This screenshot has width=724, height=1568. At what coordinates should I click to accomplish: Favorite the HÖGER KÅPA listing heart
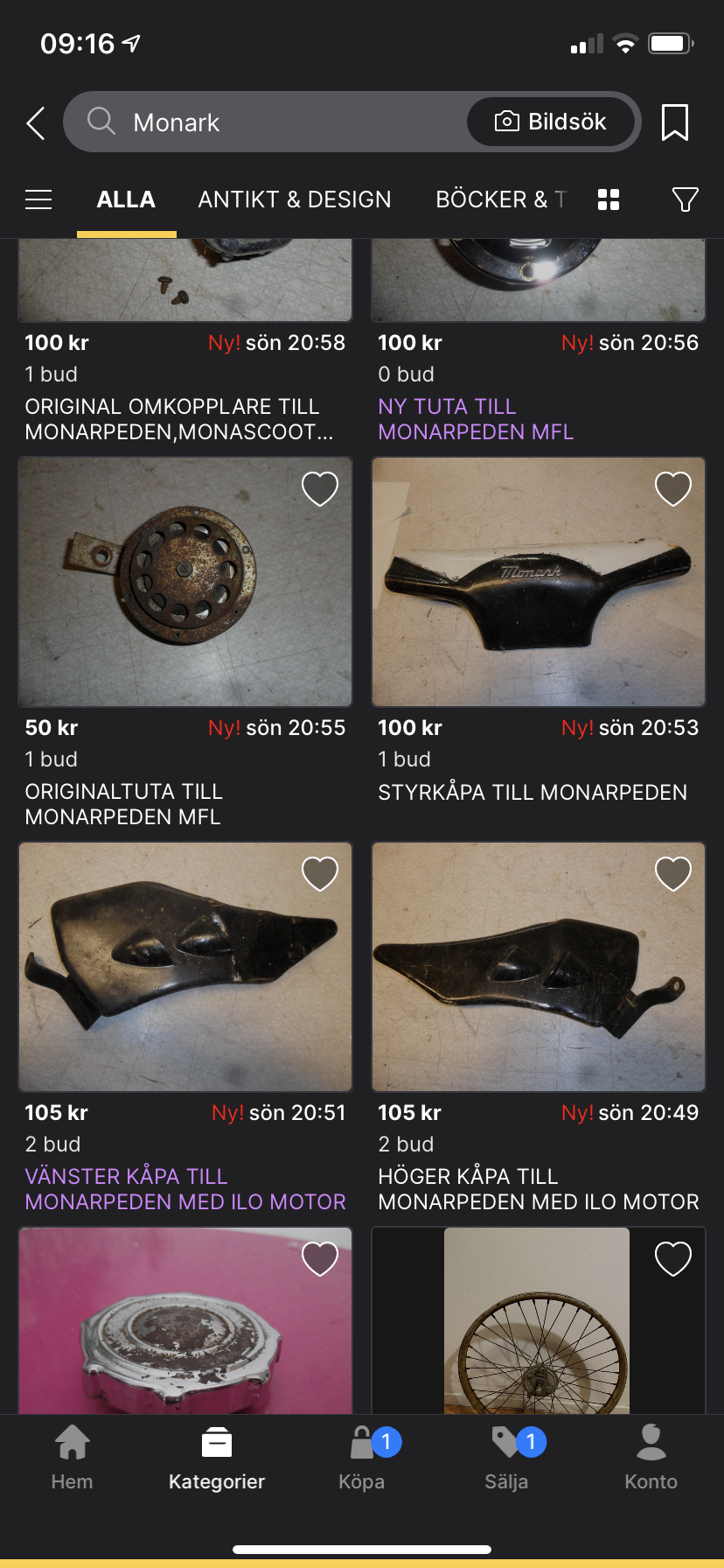[673, 874]
